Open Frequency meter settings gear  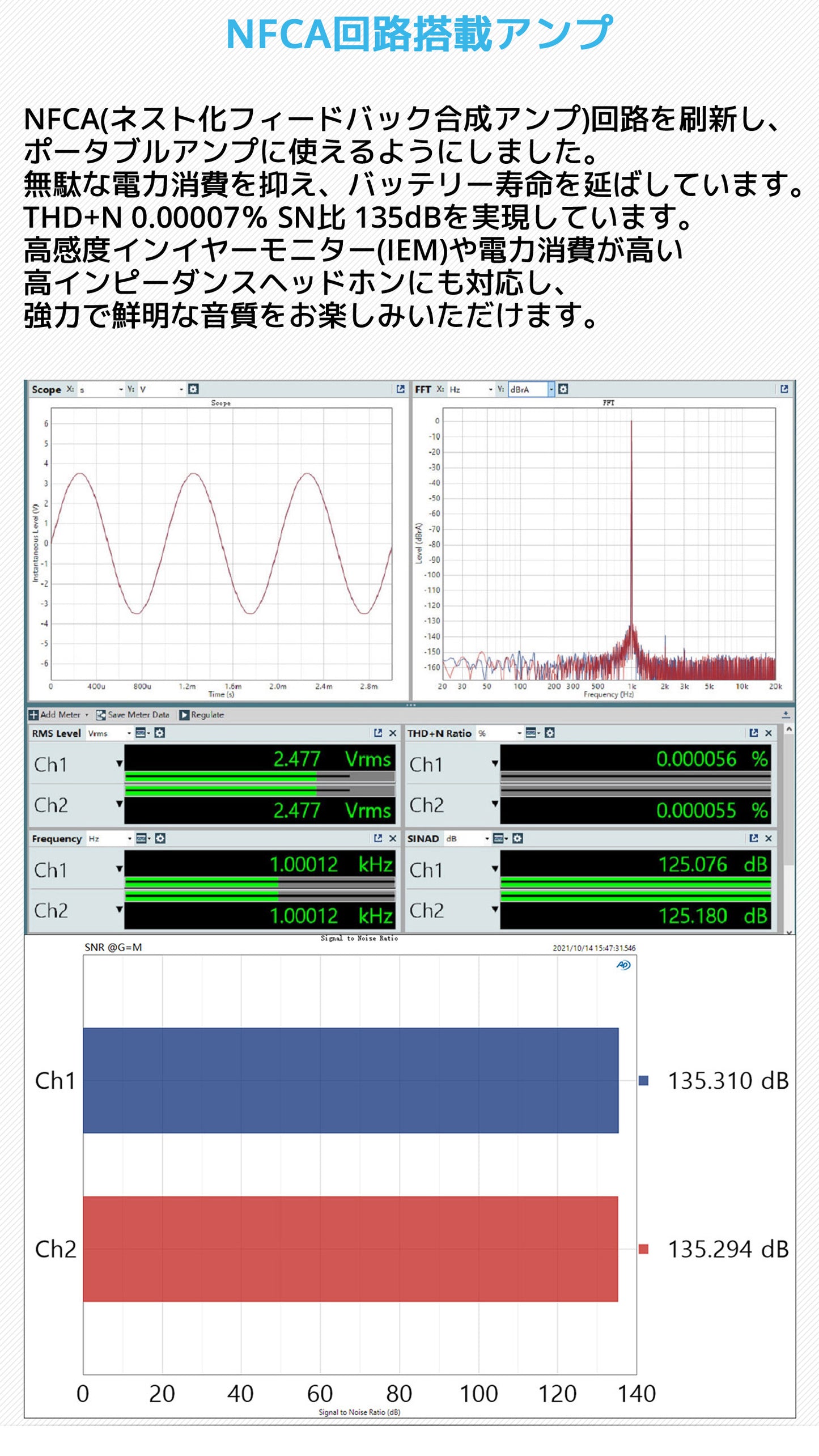pos(160,838)
